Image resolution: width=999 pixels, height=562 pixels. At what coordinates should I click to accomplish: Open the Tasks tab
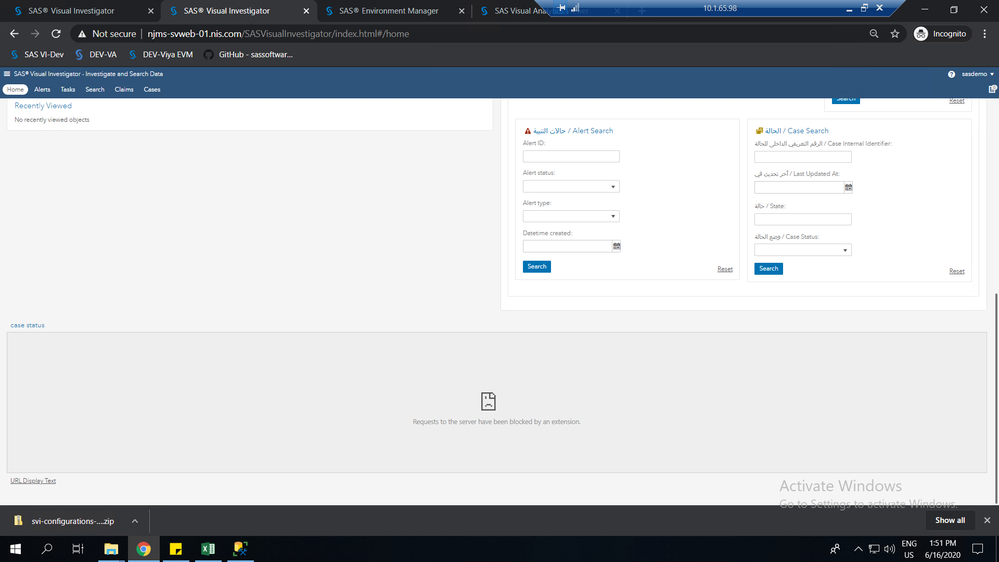pyautogui.click(x=68, y=90)
